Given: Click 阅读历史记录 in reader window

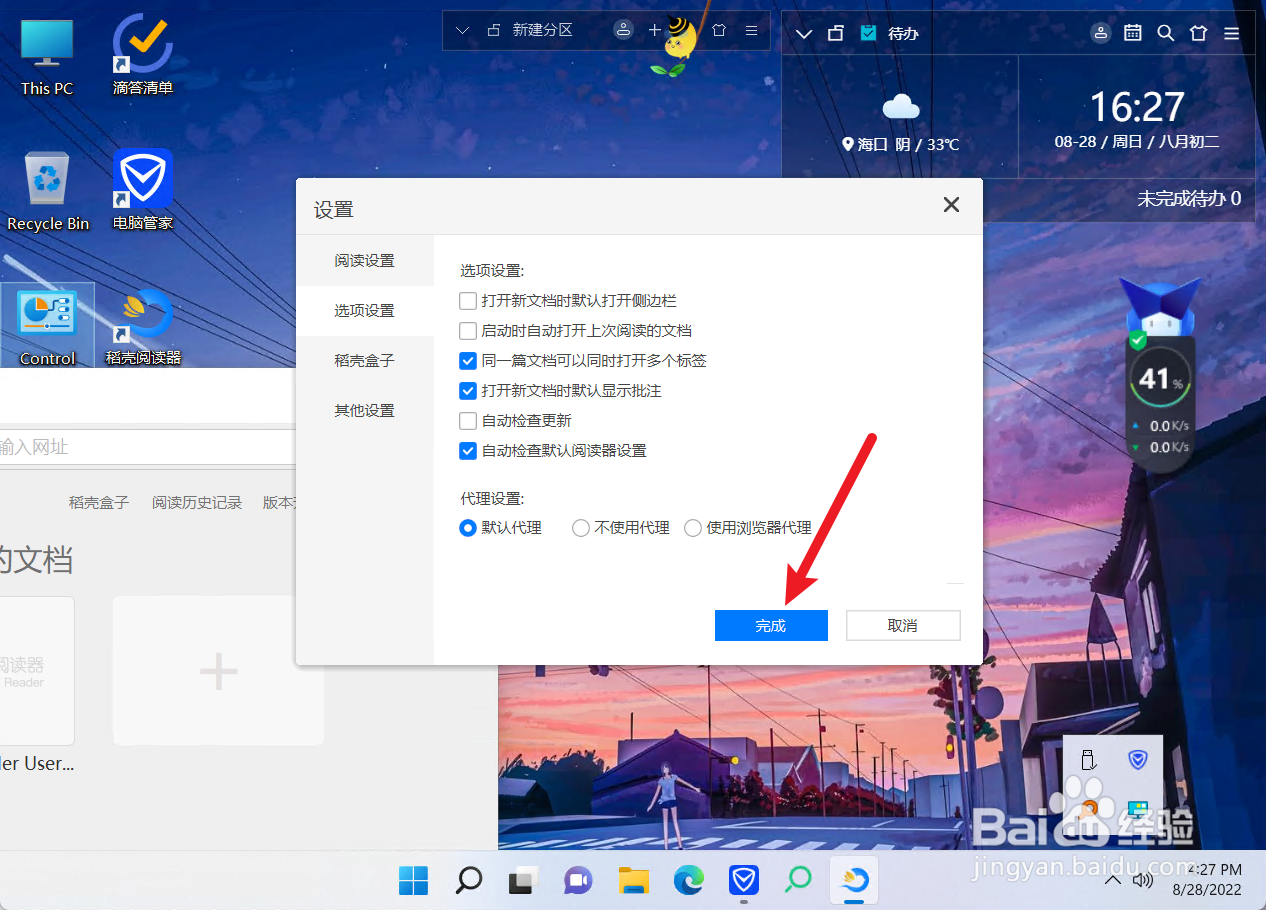Looking at the screenshot, I should tap(197, 502).
